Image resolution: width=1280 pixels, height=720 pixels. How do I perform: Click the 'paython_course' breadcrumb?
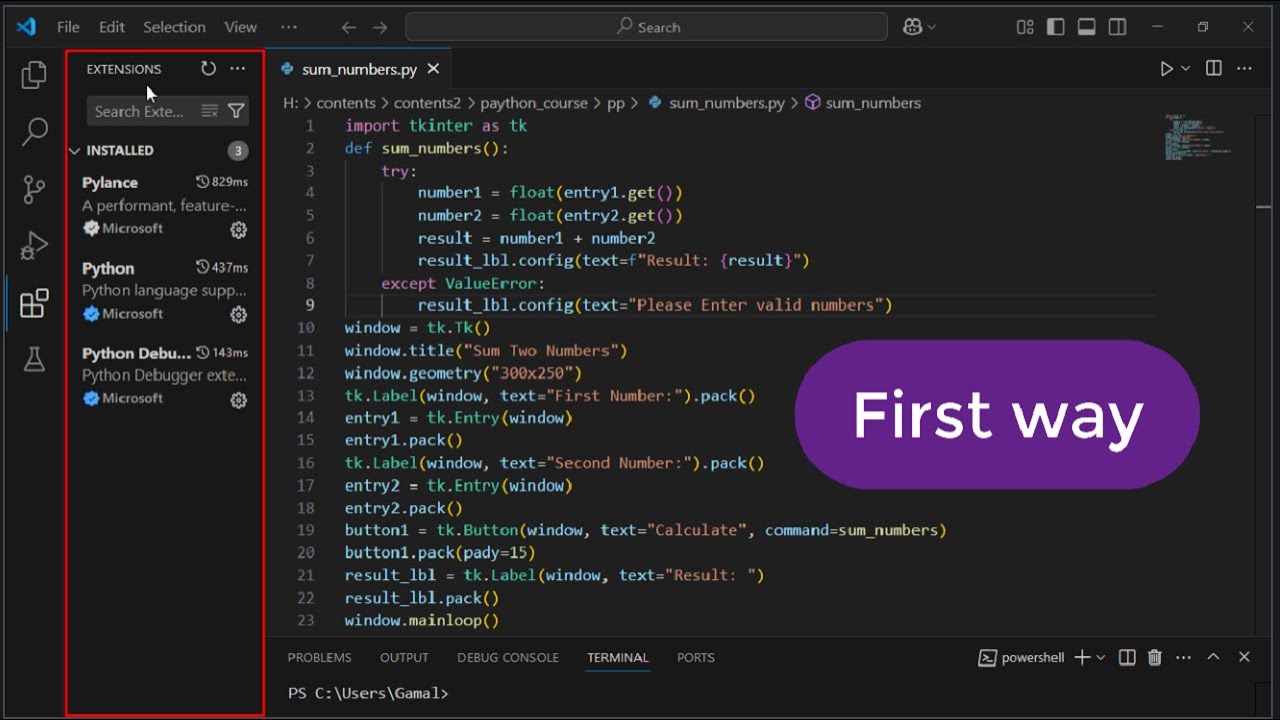(x=534, y=102)
